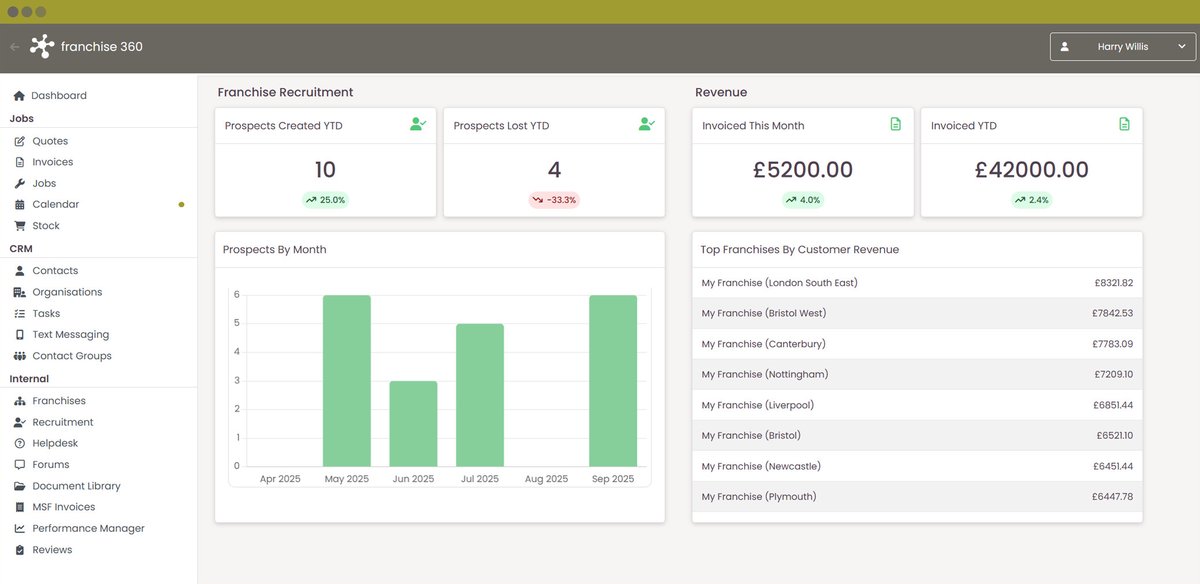The width and height of the screenshot is (1200, 584).
Task: Click the Reviews clipboard icon in sidebar
Action: pyautogui.click(x=20, y=550)
